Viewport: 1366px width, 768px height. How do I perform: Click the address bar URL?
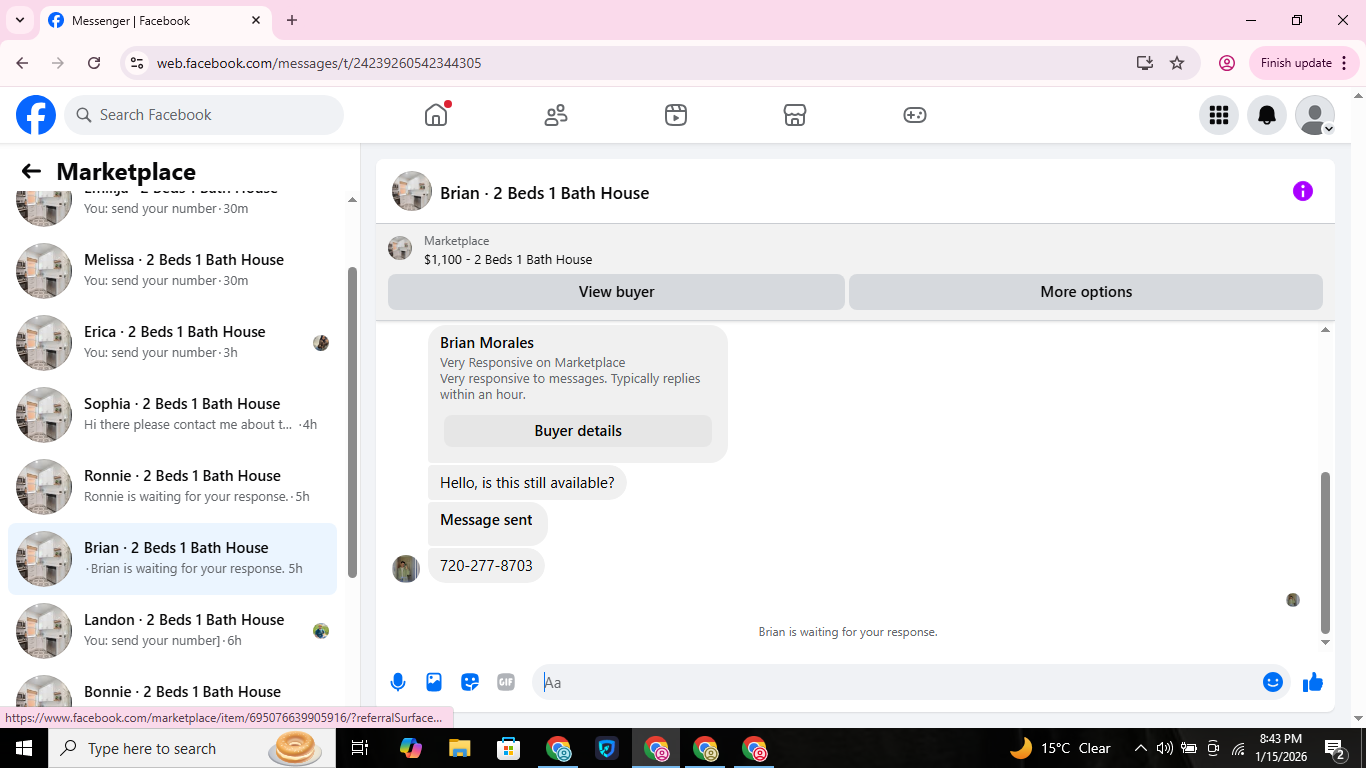(x=319, y=63)
